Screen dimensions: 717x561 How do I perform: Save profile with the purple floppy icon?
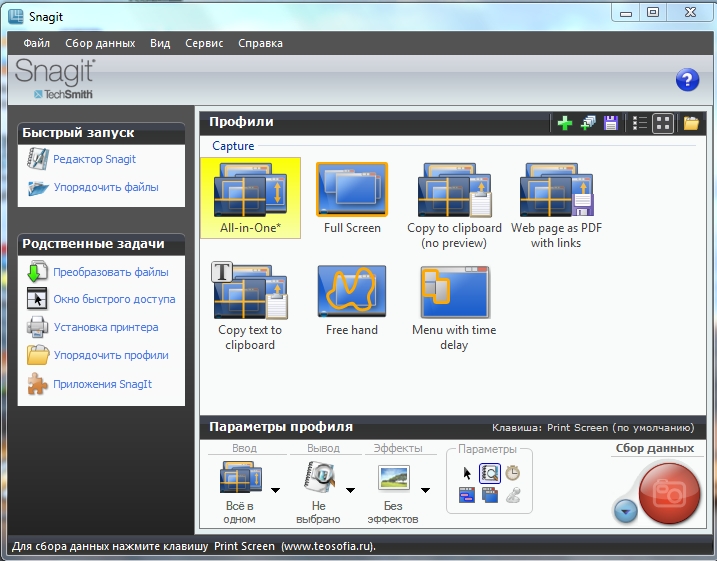(x=611, y=123)
